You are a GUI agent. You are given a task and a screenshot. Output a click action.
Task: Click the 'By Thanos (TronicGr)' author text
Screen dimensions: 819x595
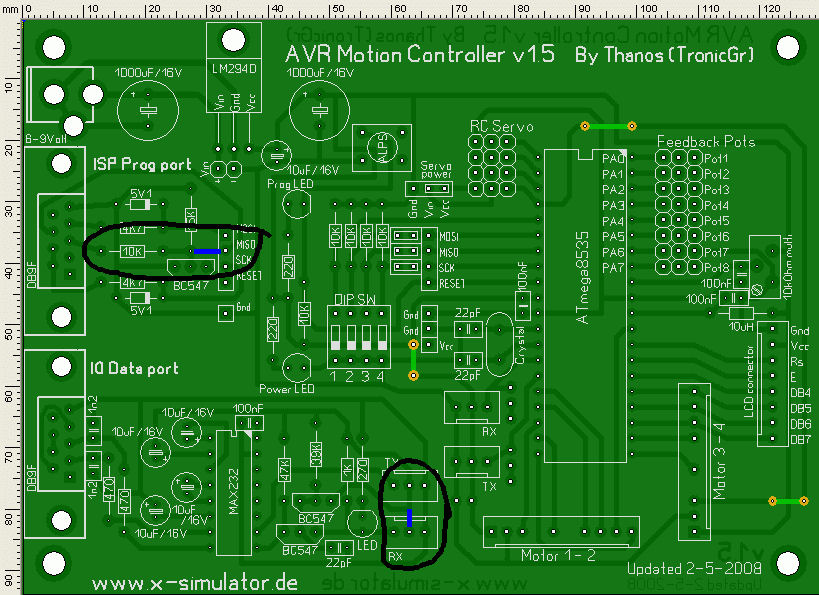(x=665, y=55)
